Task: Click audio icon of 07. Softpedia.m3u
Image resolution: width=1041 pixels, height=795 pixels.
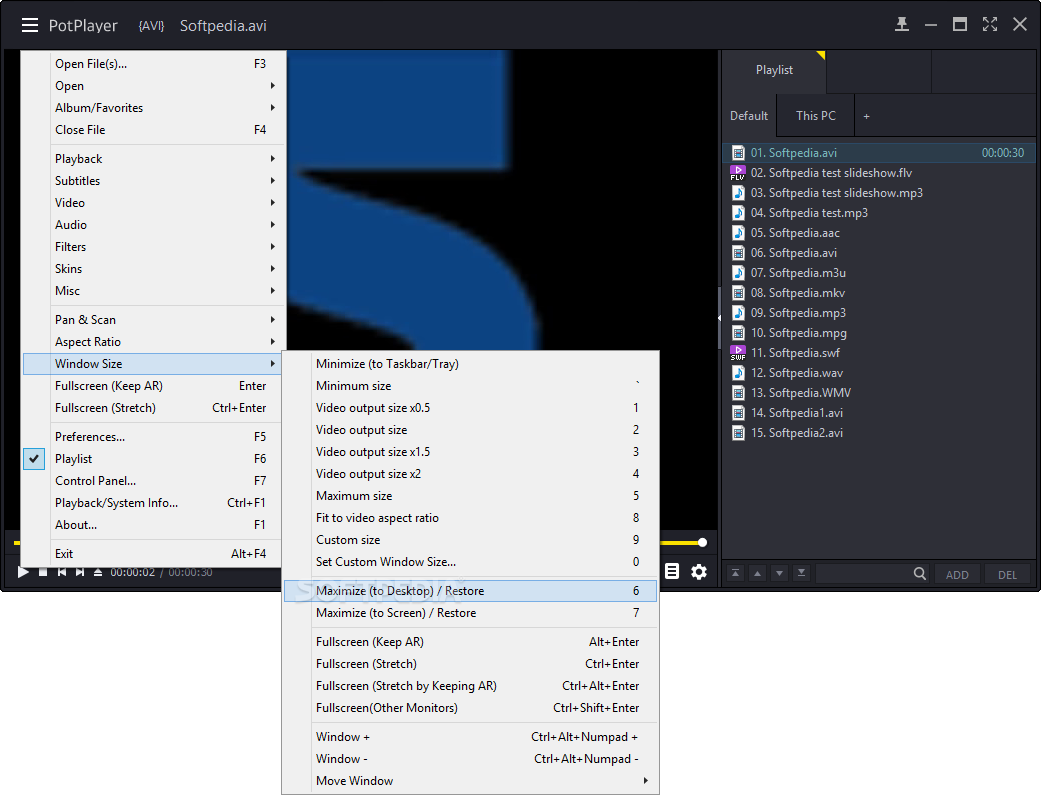Action: pos(738,273)
